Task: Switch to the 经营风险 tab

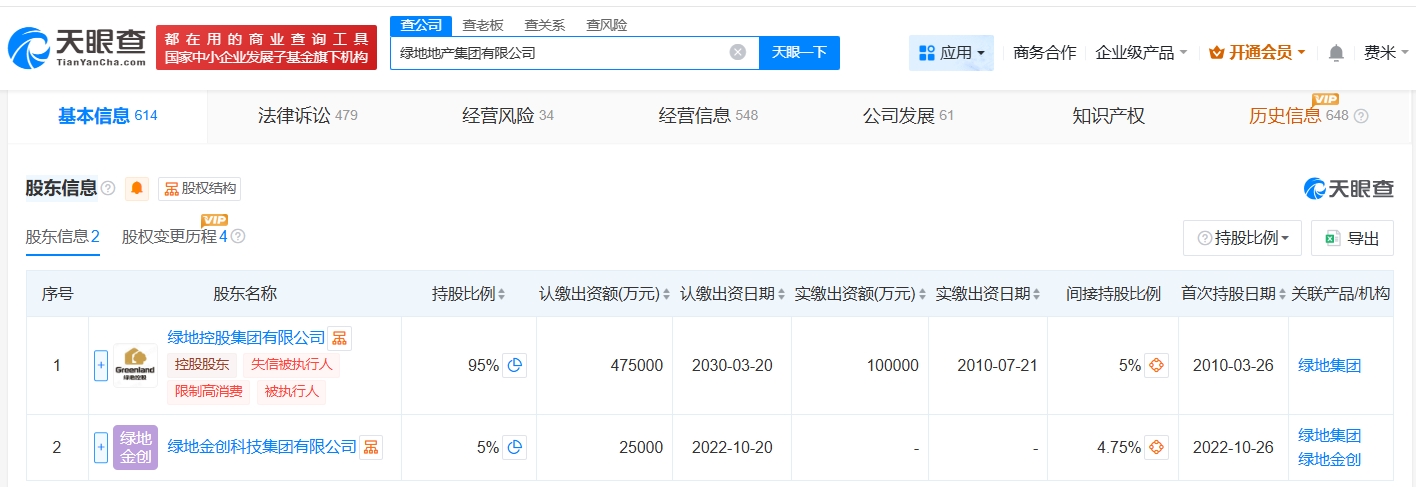Action: 507,116
